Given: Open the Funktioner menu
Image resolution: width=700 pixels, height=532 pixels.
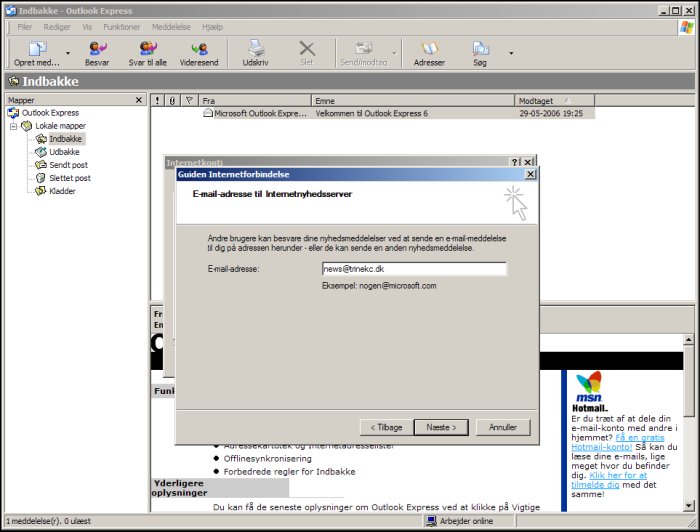Looking at the screenshot, I should [123, 27].
